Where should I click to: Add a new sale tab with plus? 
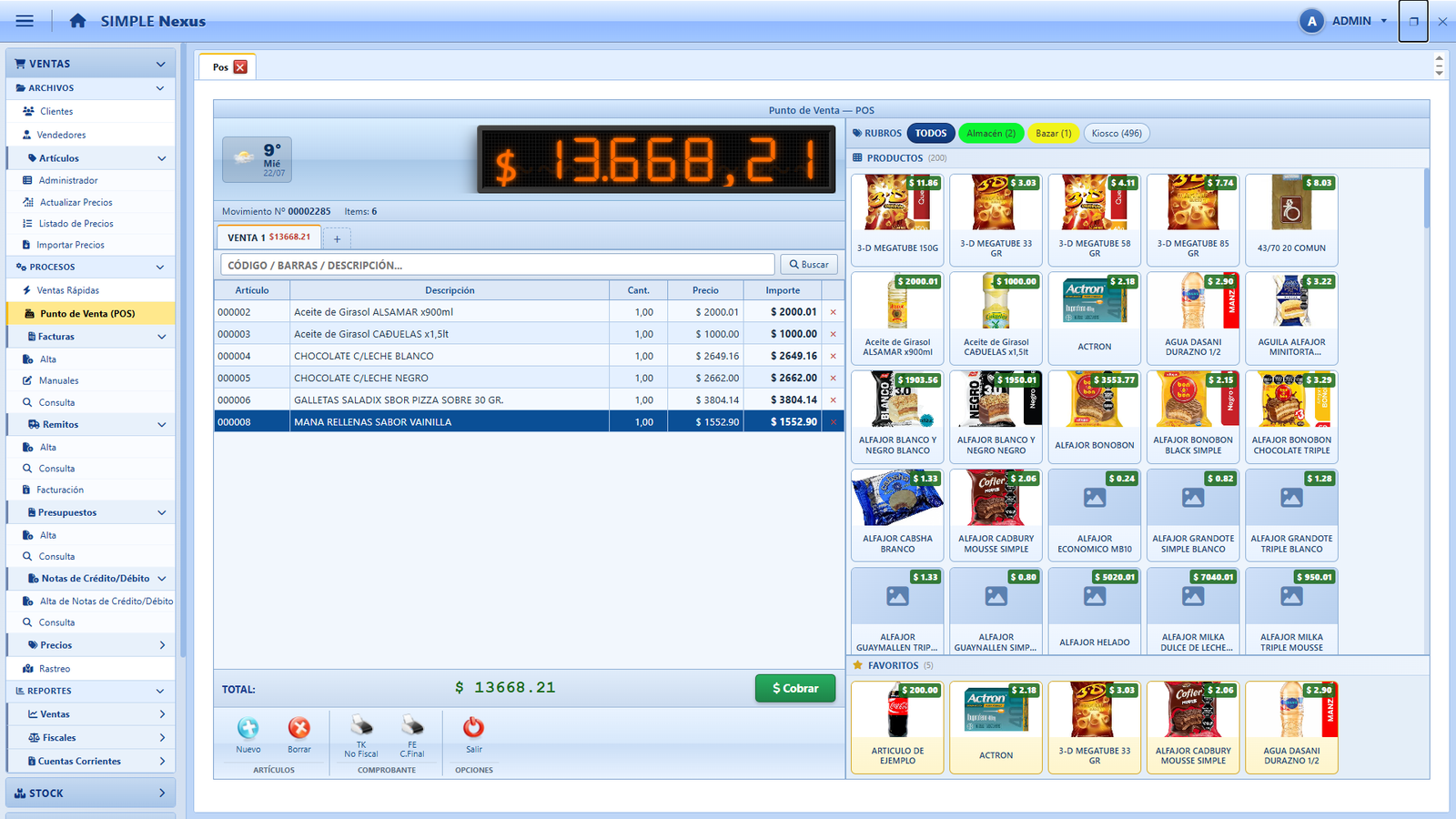pos(337,238)
